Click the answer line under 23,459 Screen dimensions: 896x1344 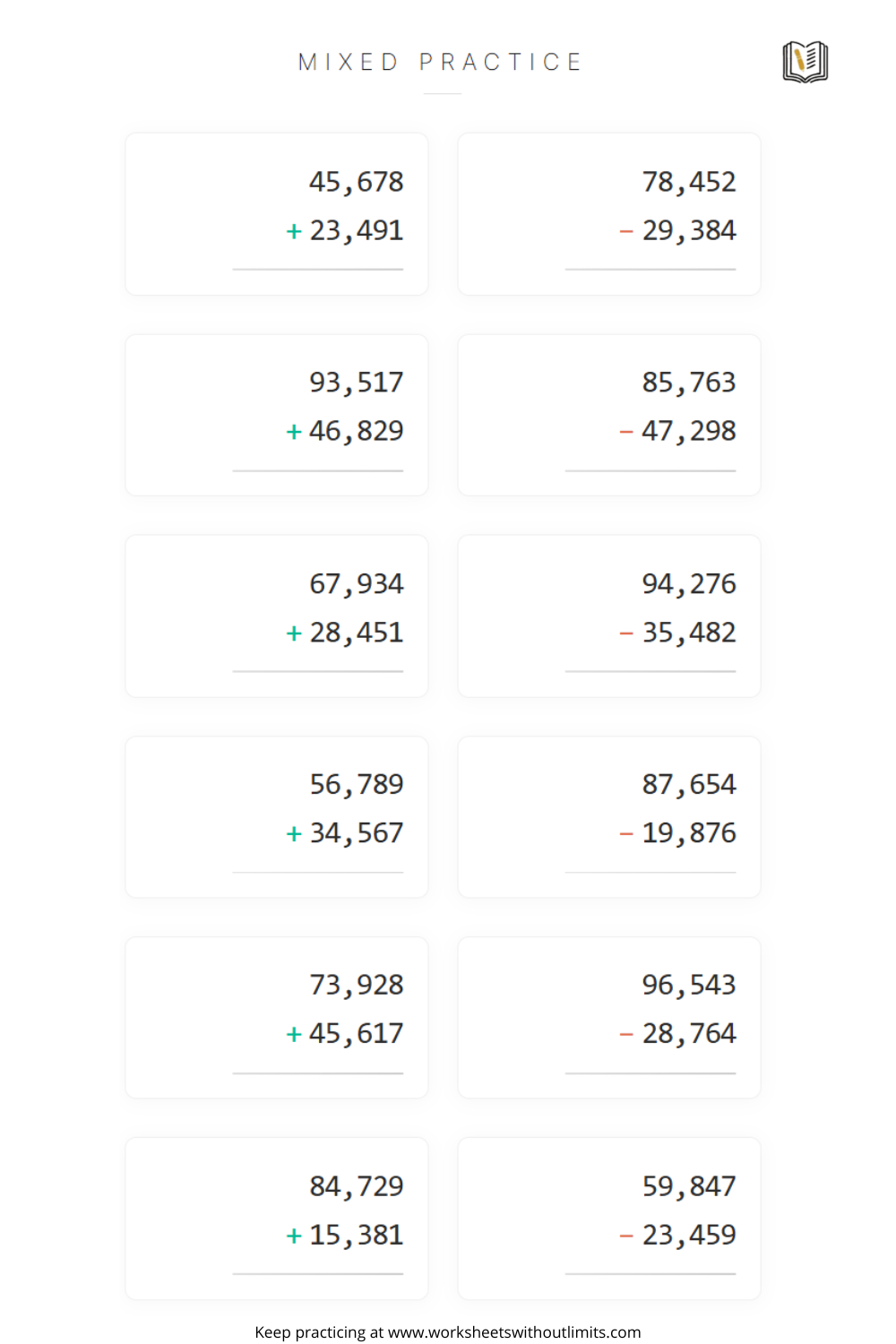click(x=650, y=1274)
